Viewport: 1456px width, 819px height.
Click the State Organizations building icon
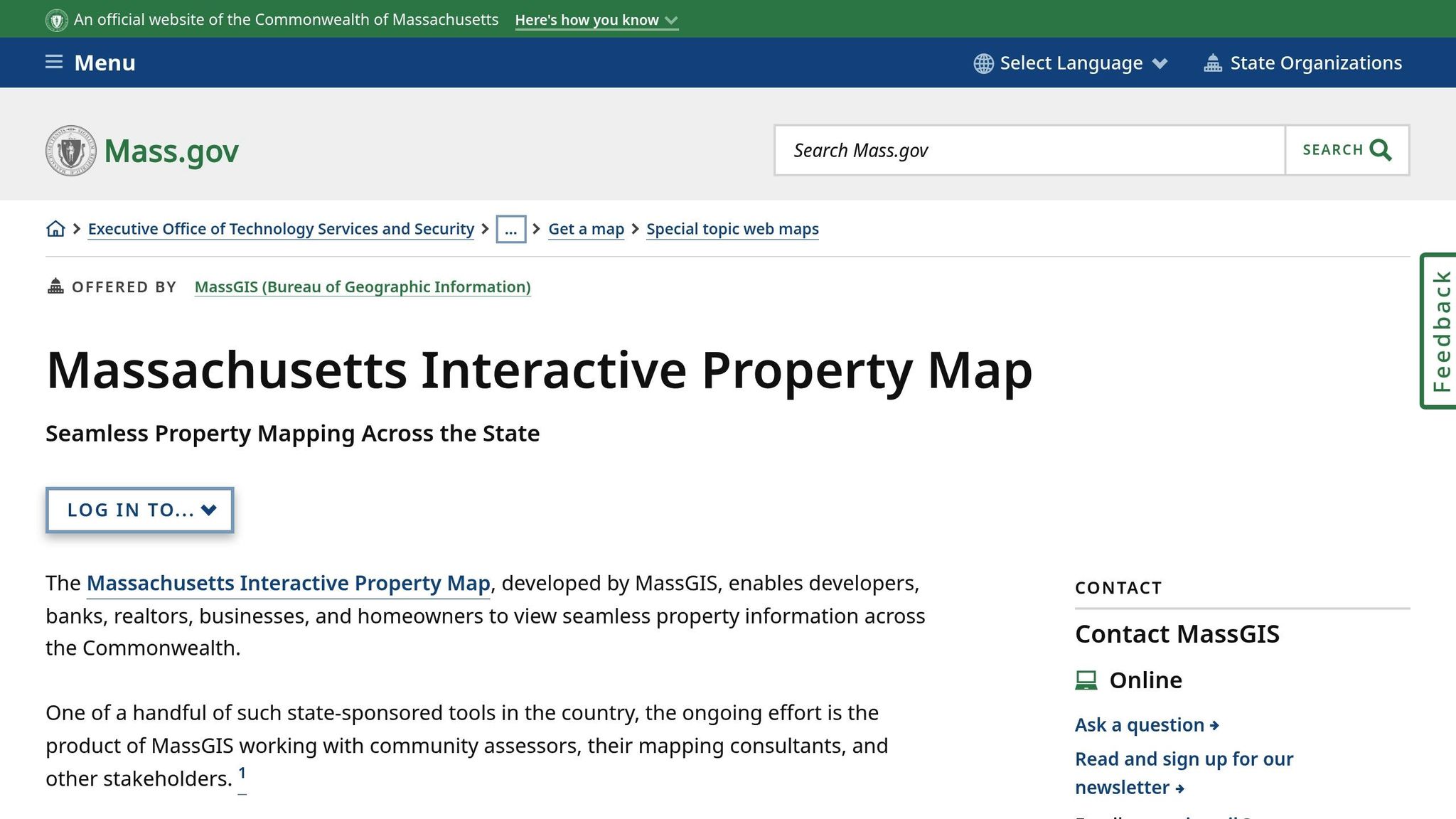tap(1212, 63)
